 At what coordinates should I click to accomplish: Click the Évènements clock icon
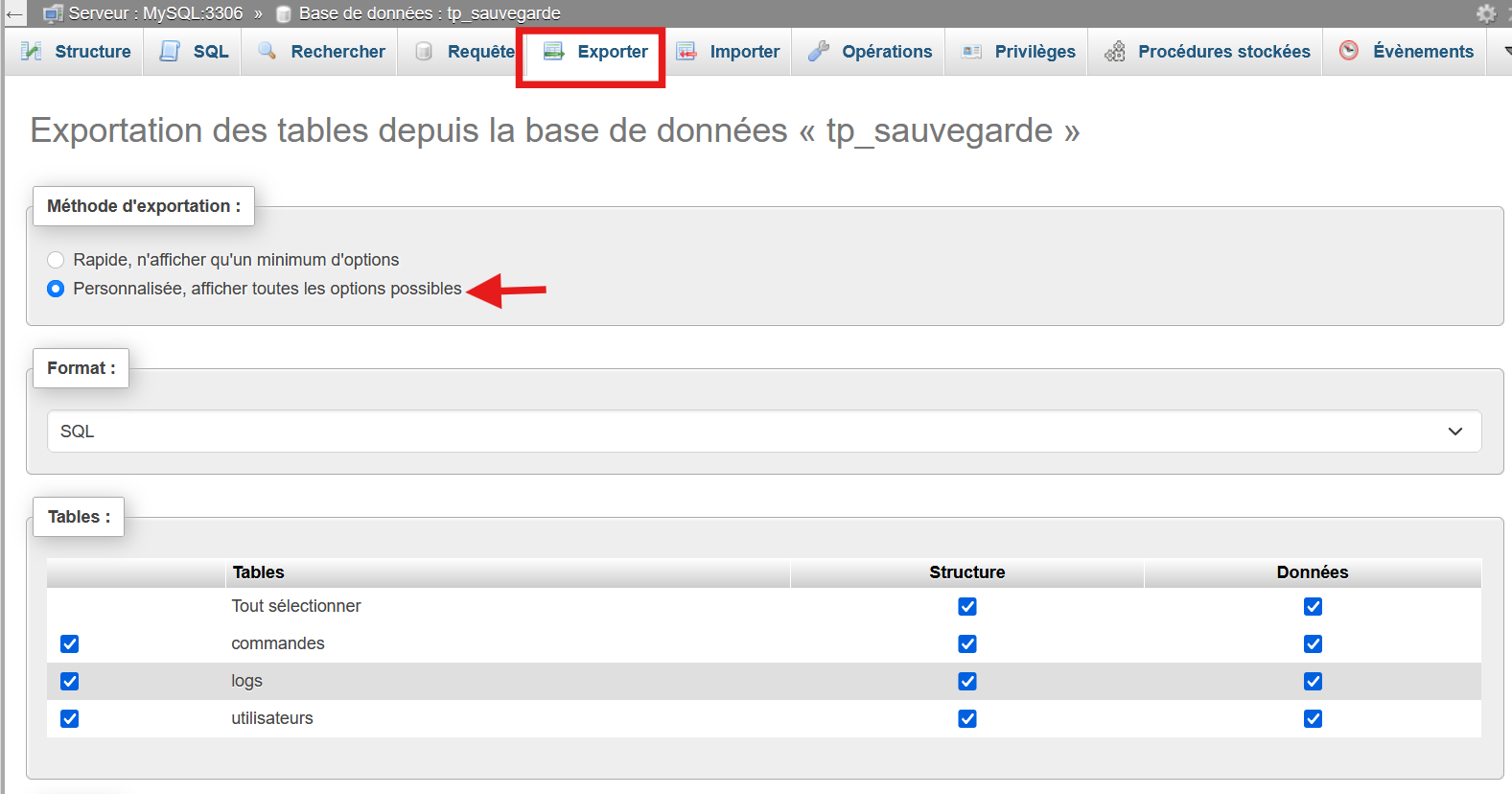(1349, 51)
